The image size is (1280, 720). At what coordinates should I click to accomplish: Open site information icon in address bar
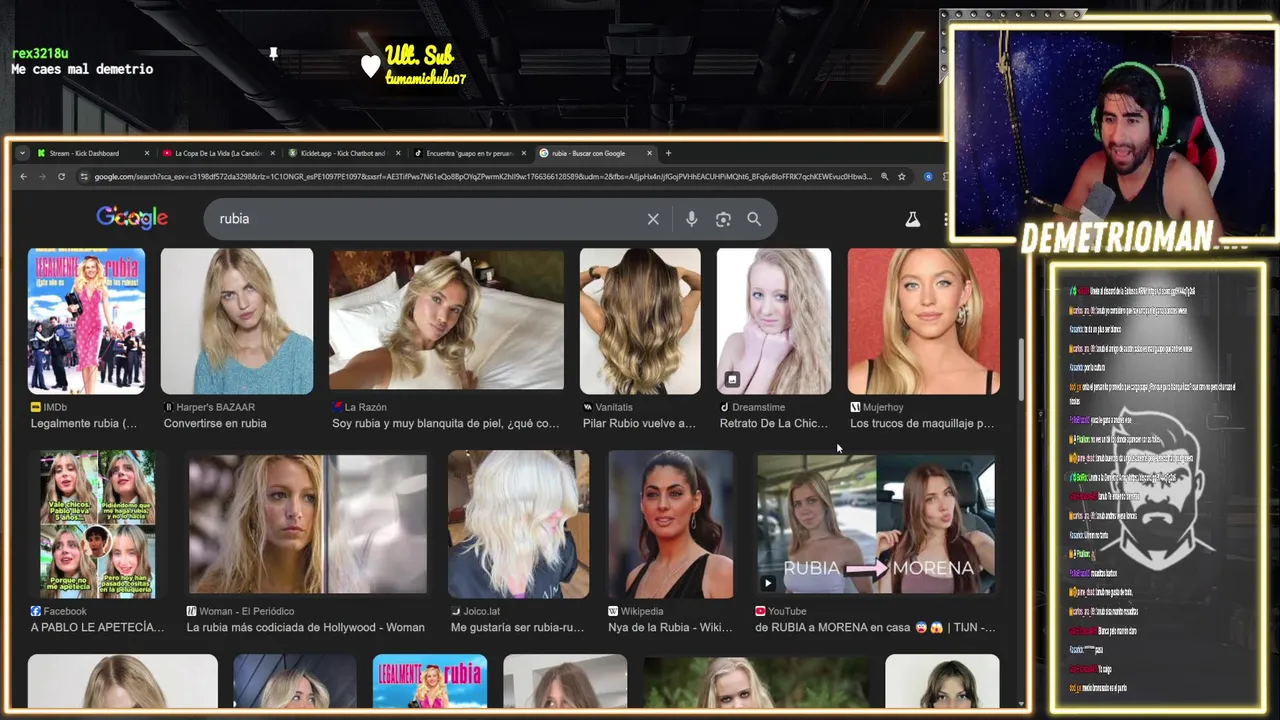point(84,177)
